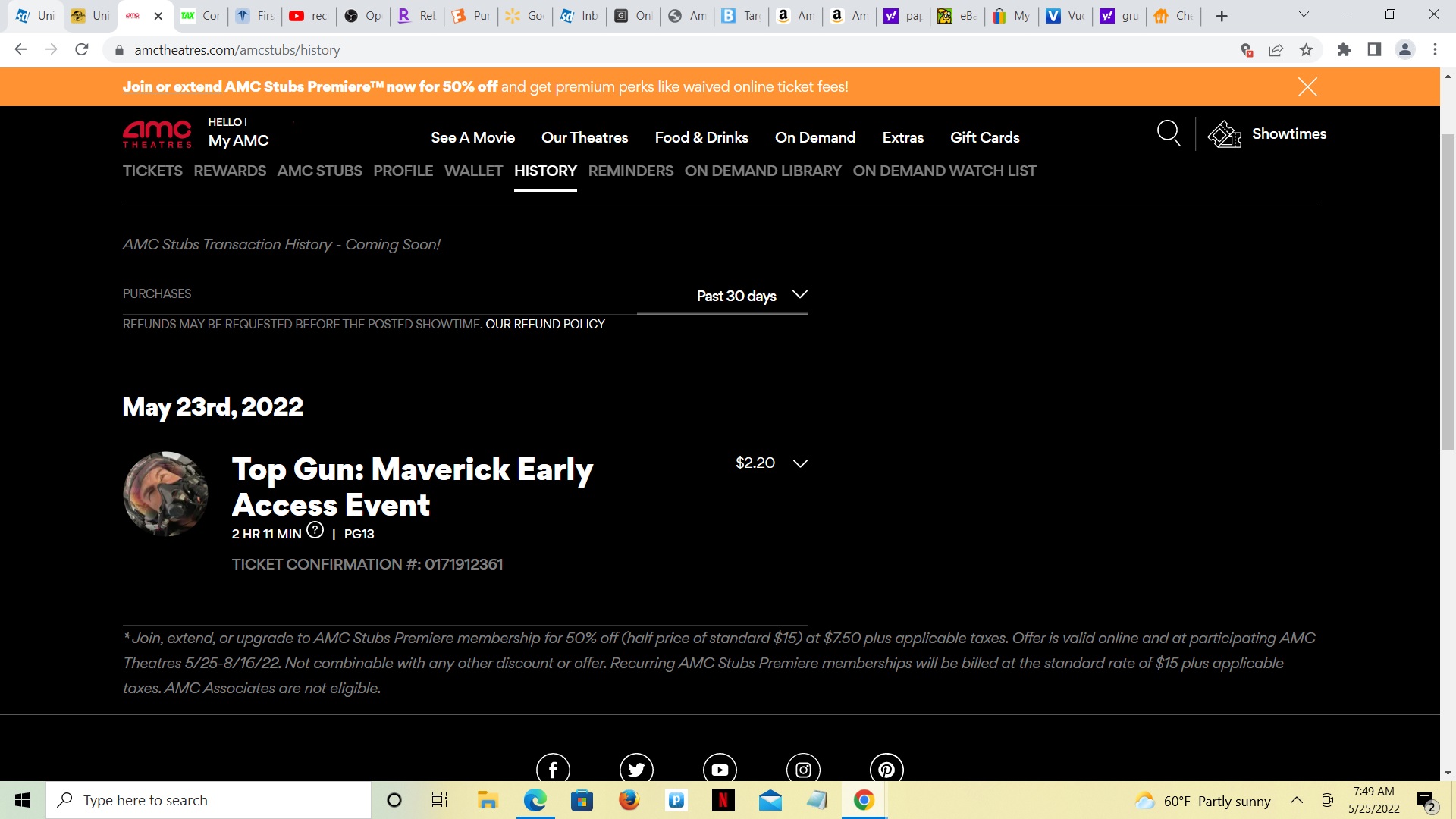Click the Windows taskbar search box

(x=209, y=800)
